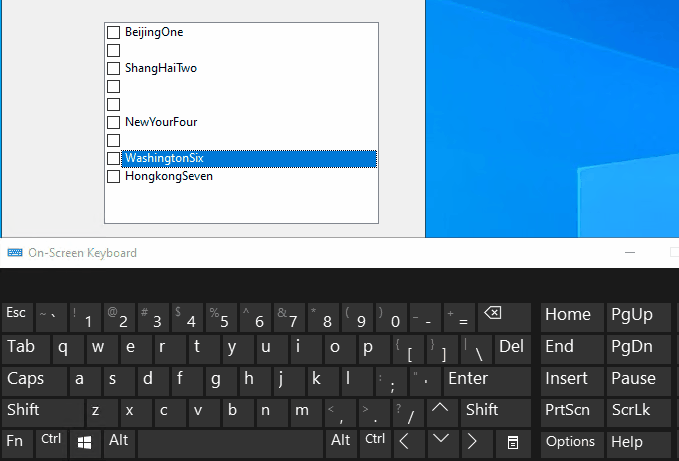679x461 pixels.
Task: Click the tilde backtick key
Action: [x=52, y=317]
